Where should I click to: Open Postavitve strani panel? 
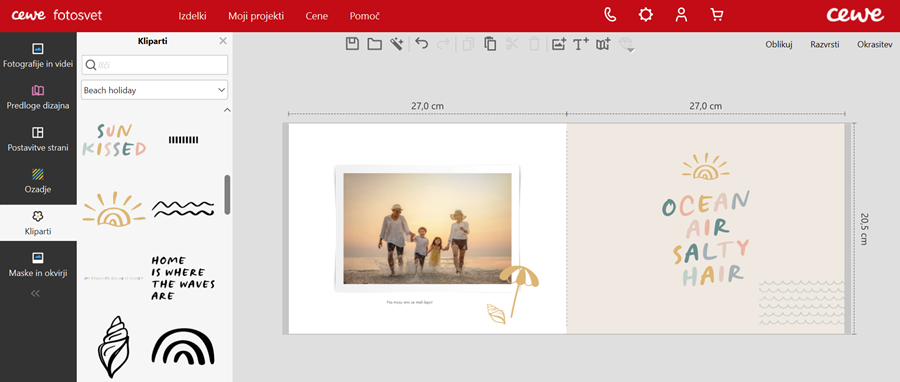[x=38, y=139]
